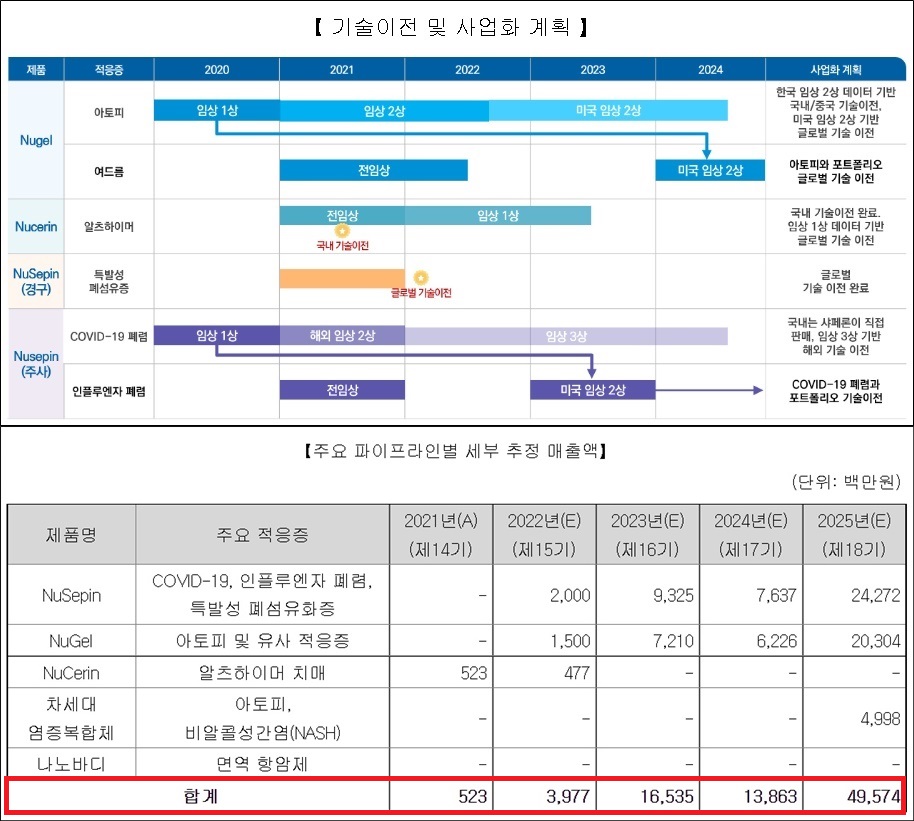This screenshot has height=821, width=914.
Task: Click the 기술이전 및 사업화 계획 title
Action: pos(451,27)
